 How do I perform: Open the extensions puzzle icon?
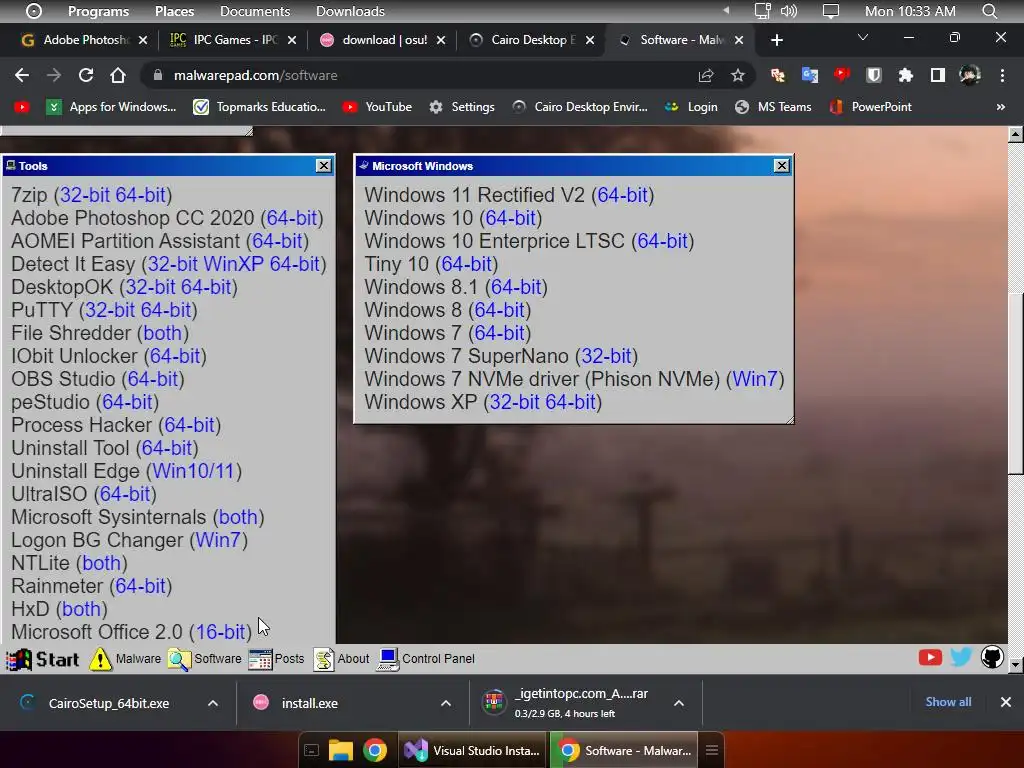905,76
